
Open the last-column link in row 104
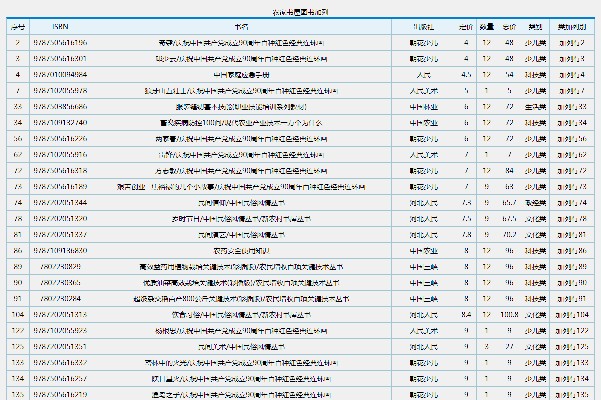click(572, 315)
